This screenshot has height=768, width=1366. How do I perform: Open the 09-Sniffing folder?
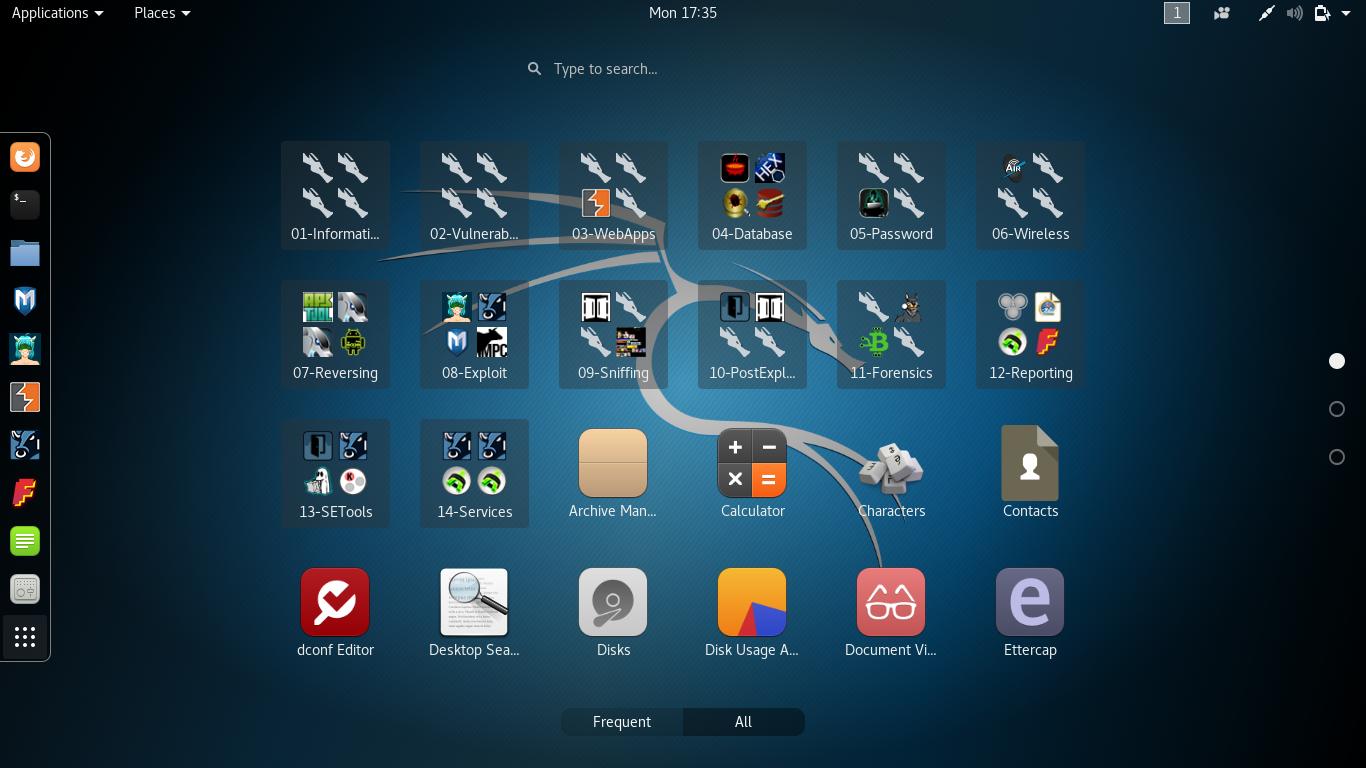tap(613, 334)
